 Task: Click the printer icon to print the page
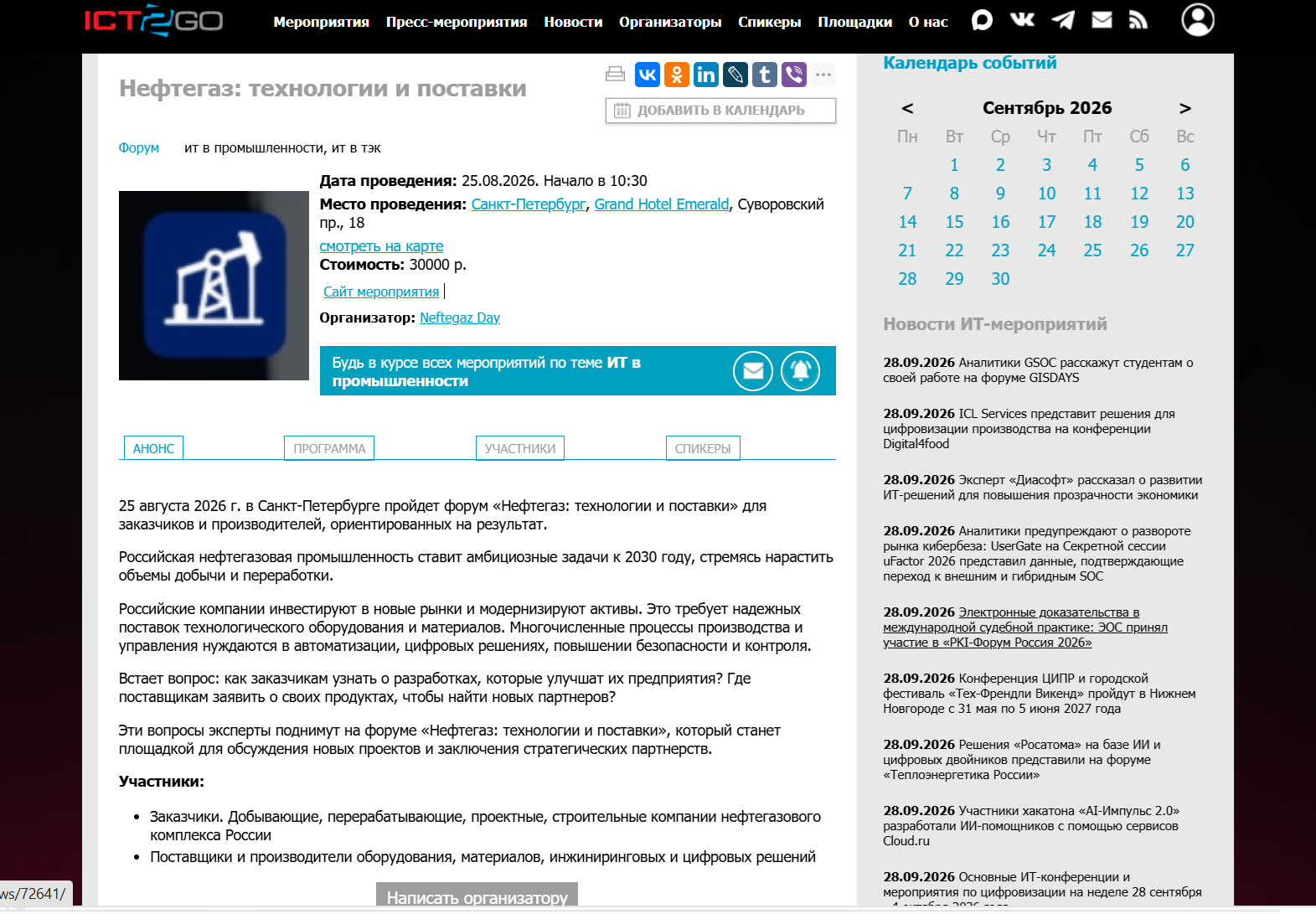click(x=616, y=75)
